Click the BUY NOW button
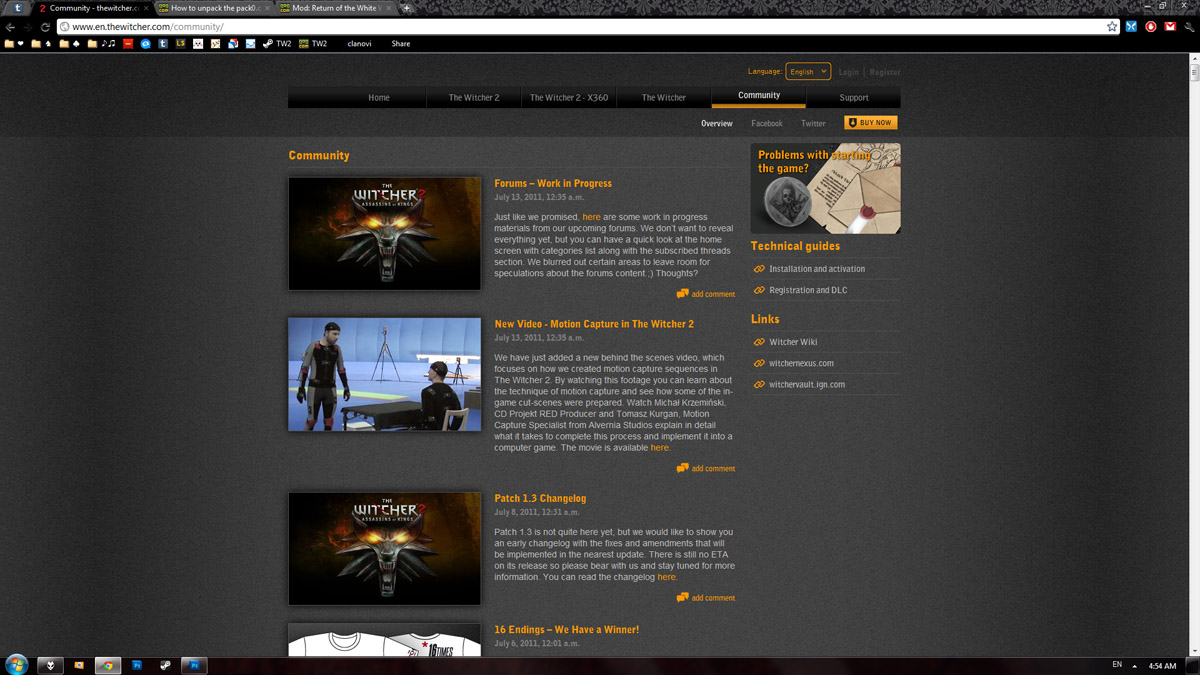 tap(871, 123)
